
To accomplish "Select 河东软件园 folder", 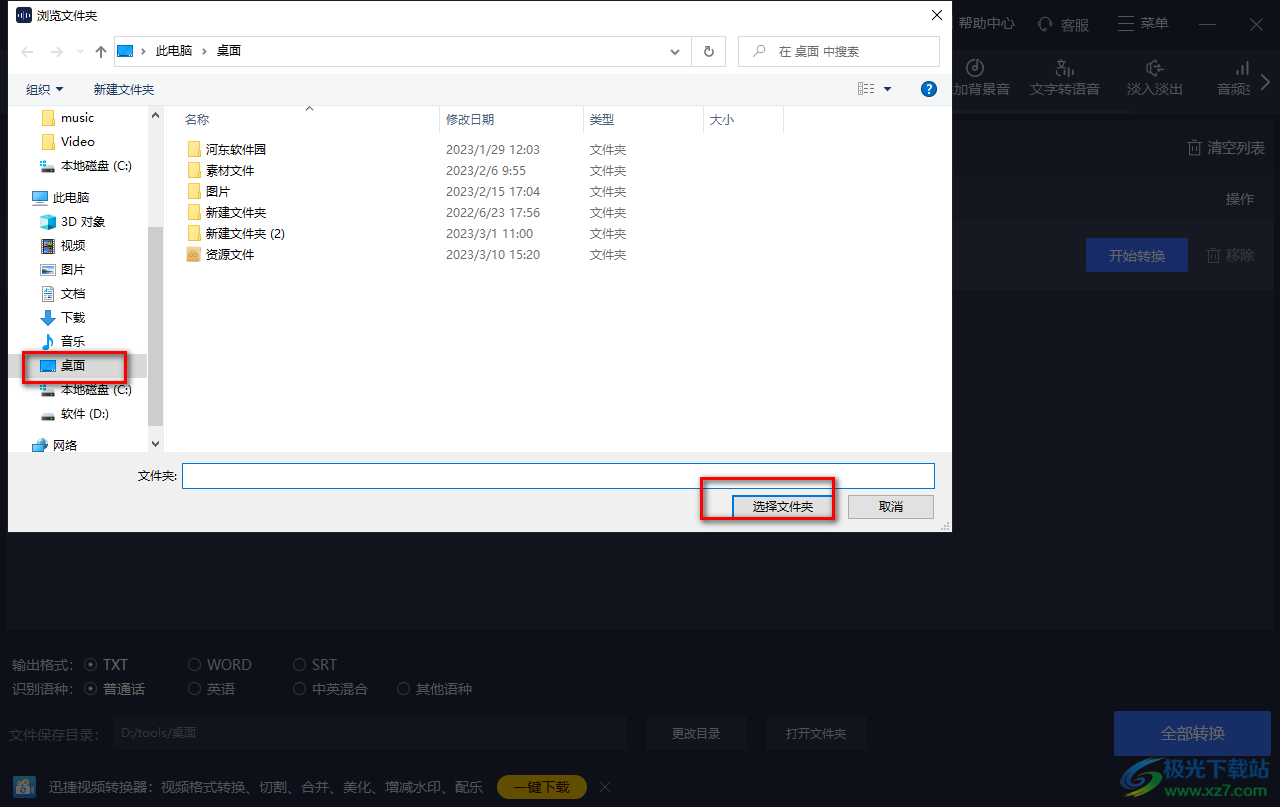I will point(236,149).
